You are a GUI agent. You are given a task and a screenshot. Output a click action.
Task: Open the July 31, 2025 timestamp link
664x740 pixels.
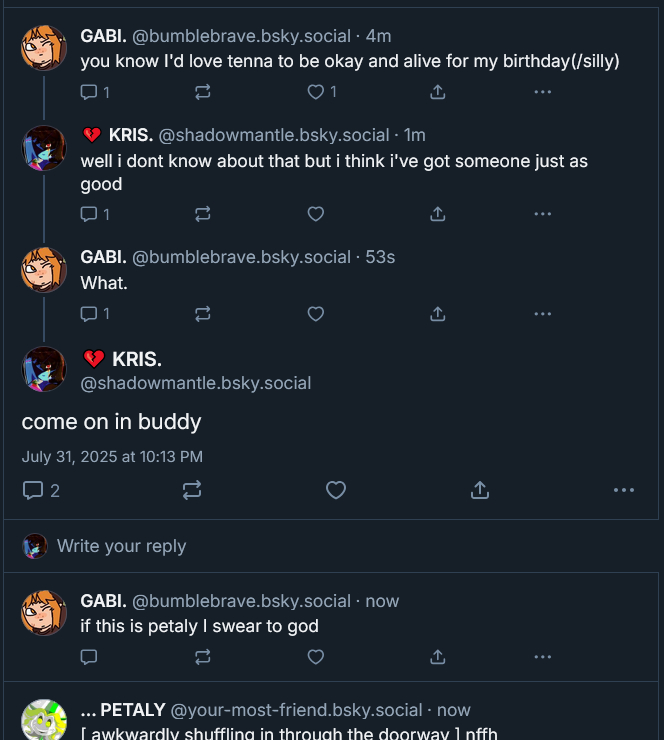[x=112, y=457]
